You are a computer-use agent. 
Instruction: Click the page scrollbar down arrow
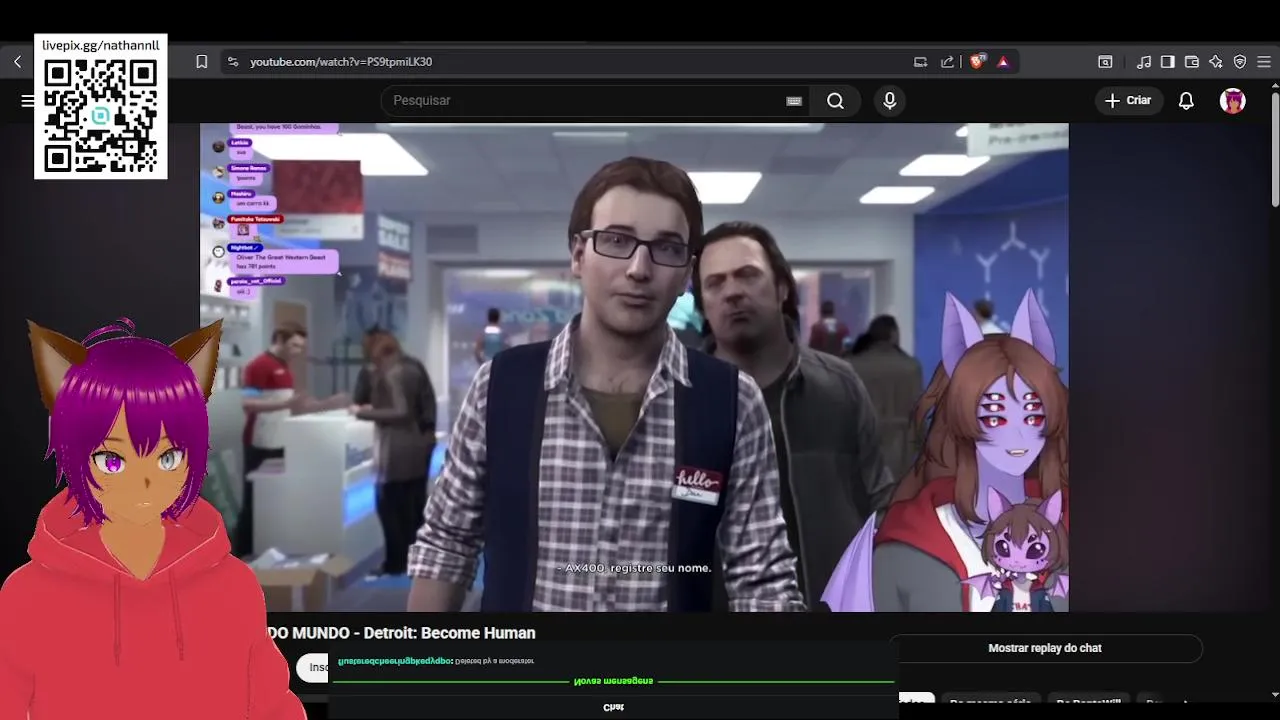click(1275, 694)
